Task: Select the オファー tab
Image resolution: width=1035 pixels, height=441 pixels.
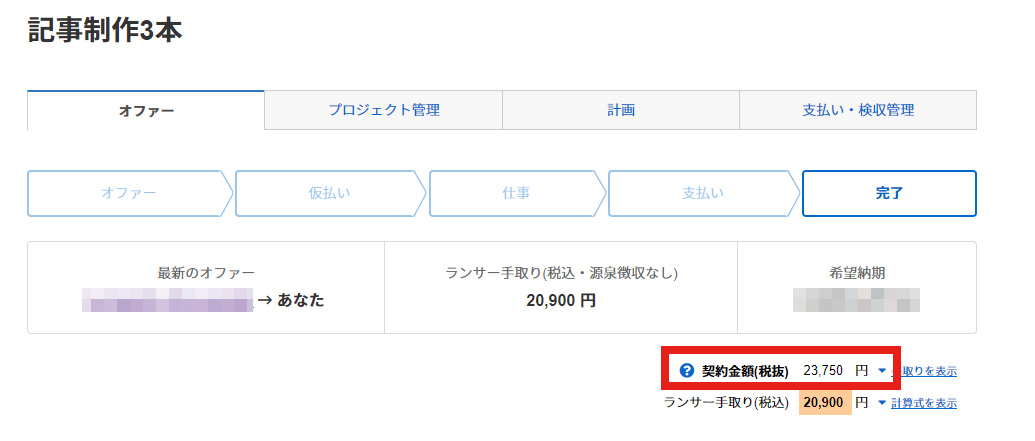Action: point(146,110)
